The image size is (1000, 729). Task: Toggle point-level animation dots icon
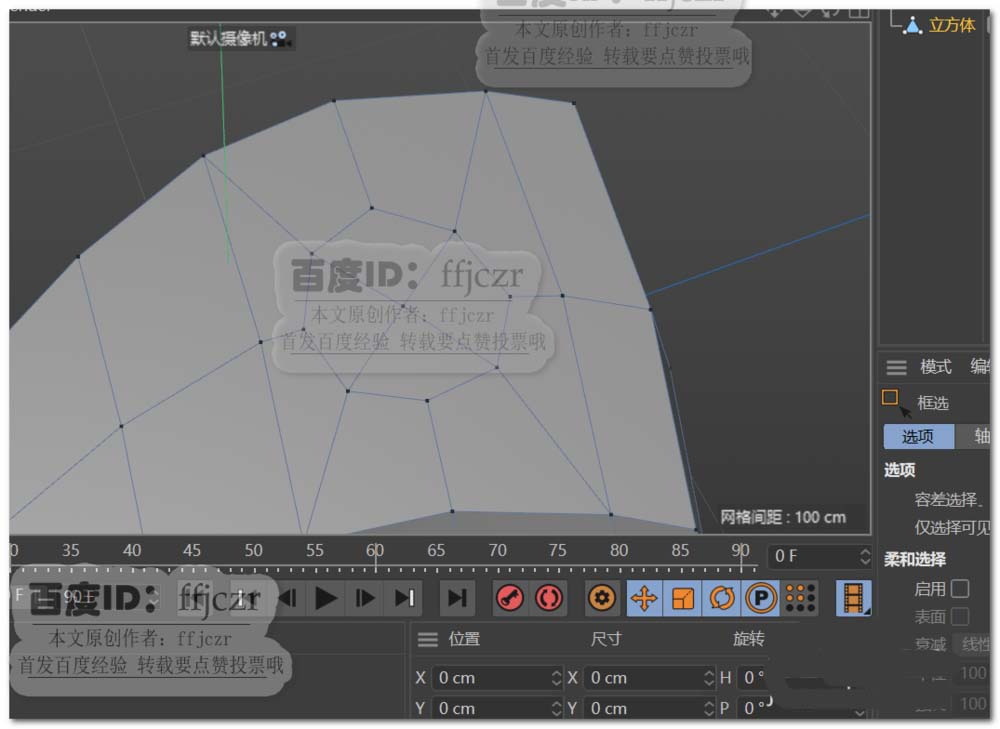tap(800, 598)
